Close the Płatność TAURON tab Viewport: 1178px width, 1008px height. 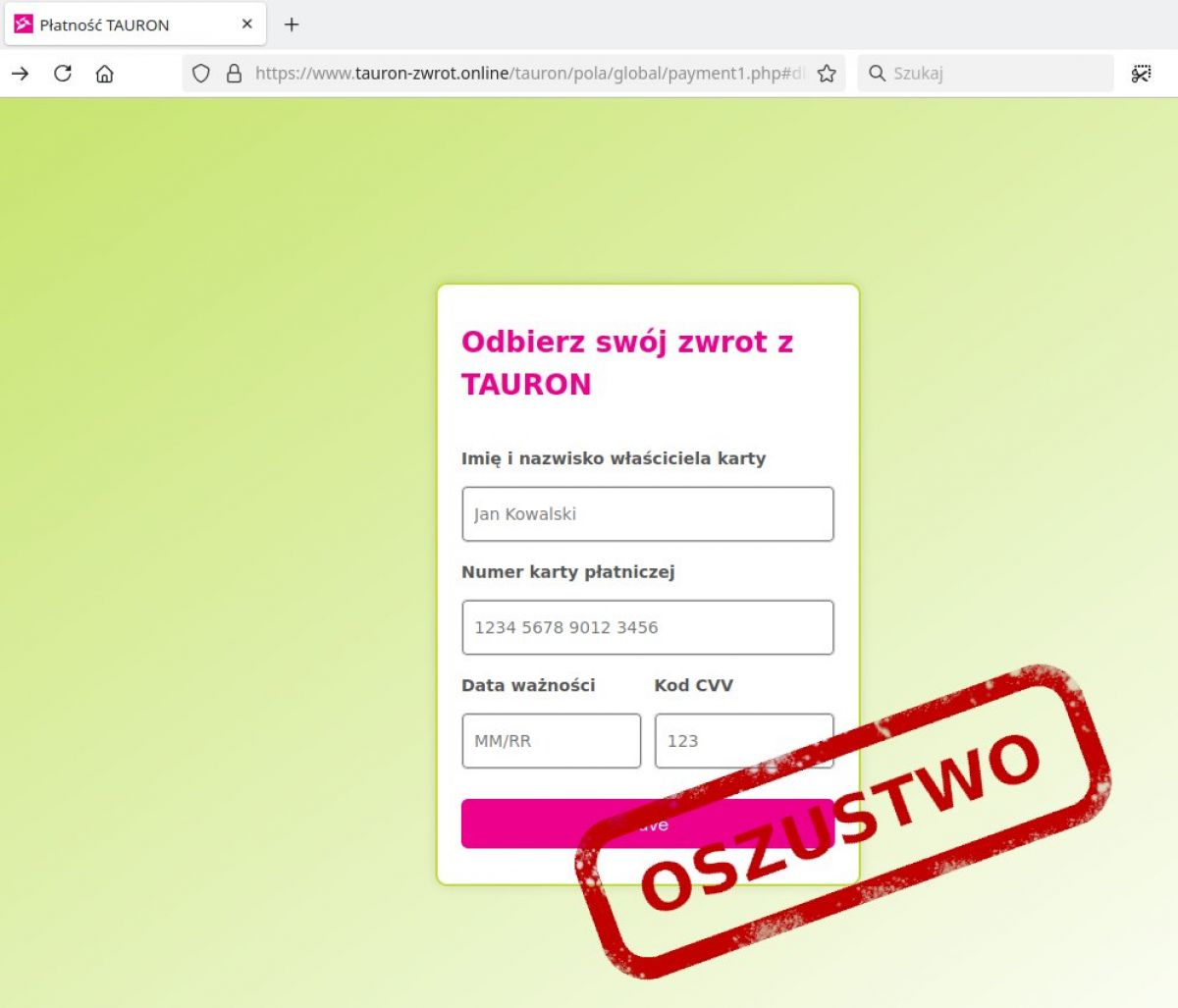247,24
